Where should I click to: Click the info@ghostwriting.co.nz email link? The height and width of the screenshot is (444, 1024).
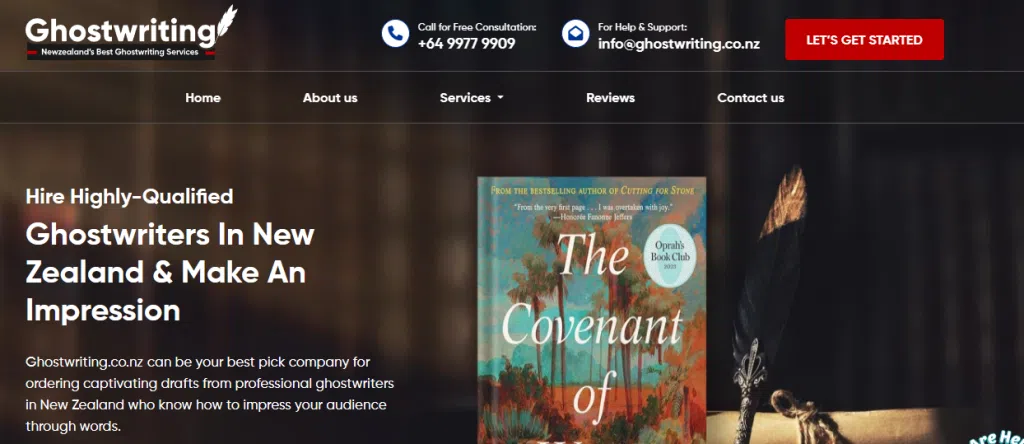pos(679,44)
